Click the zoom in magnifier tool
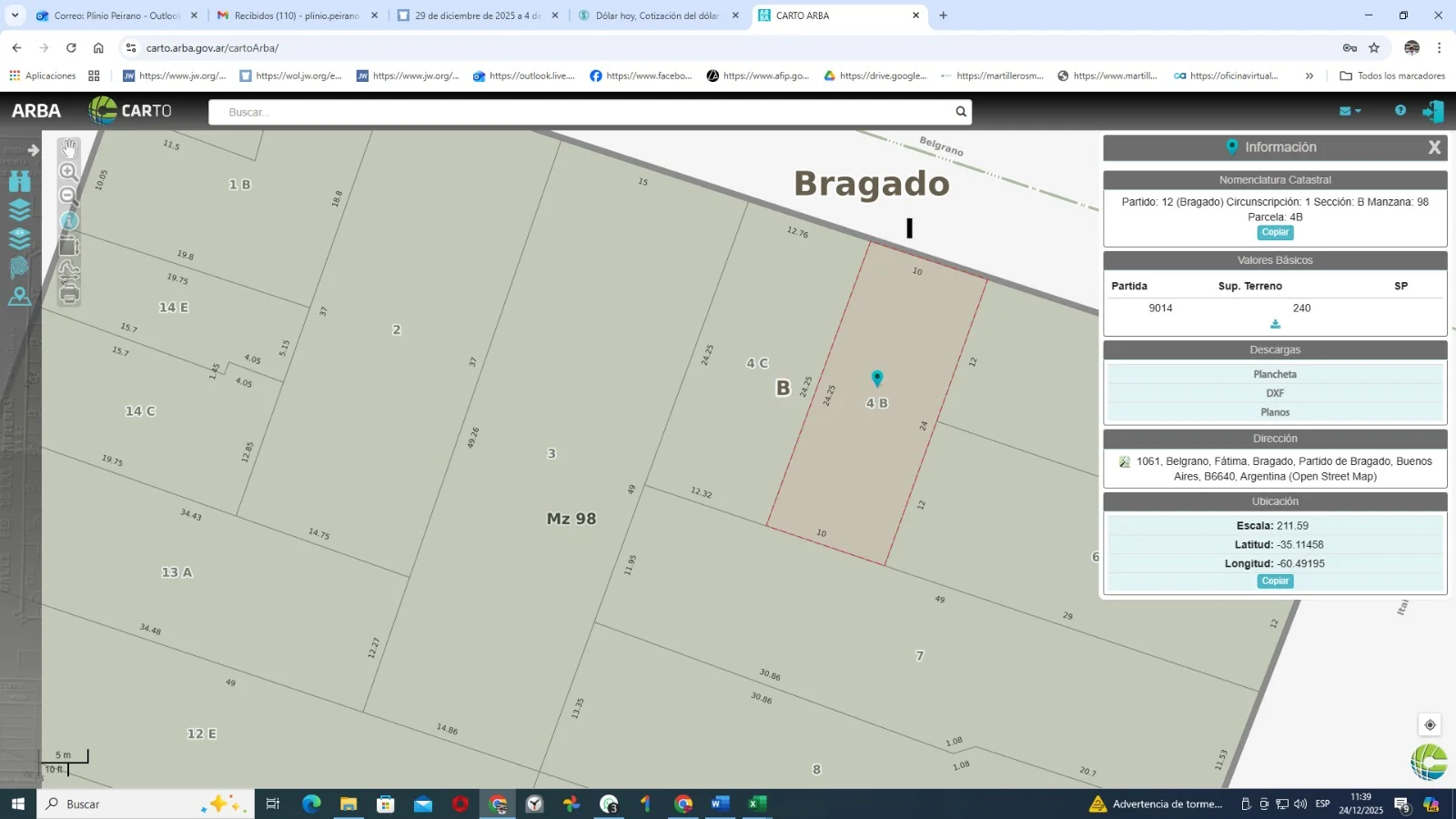Screen dimensions: 1456x819 [x=68, y=172]
